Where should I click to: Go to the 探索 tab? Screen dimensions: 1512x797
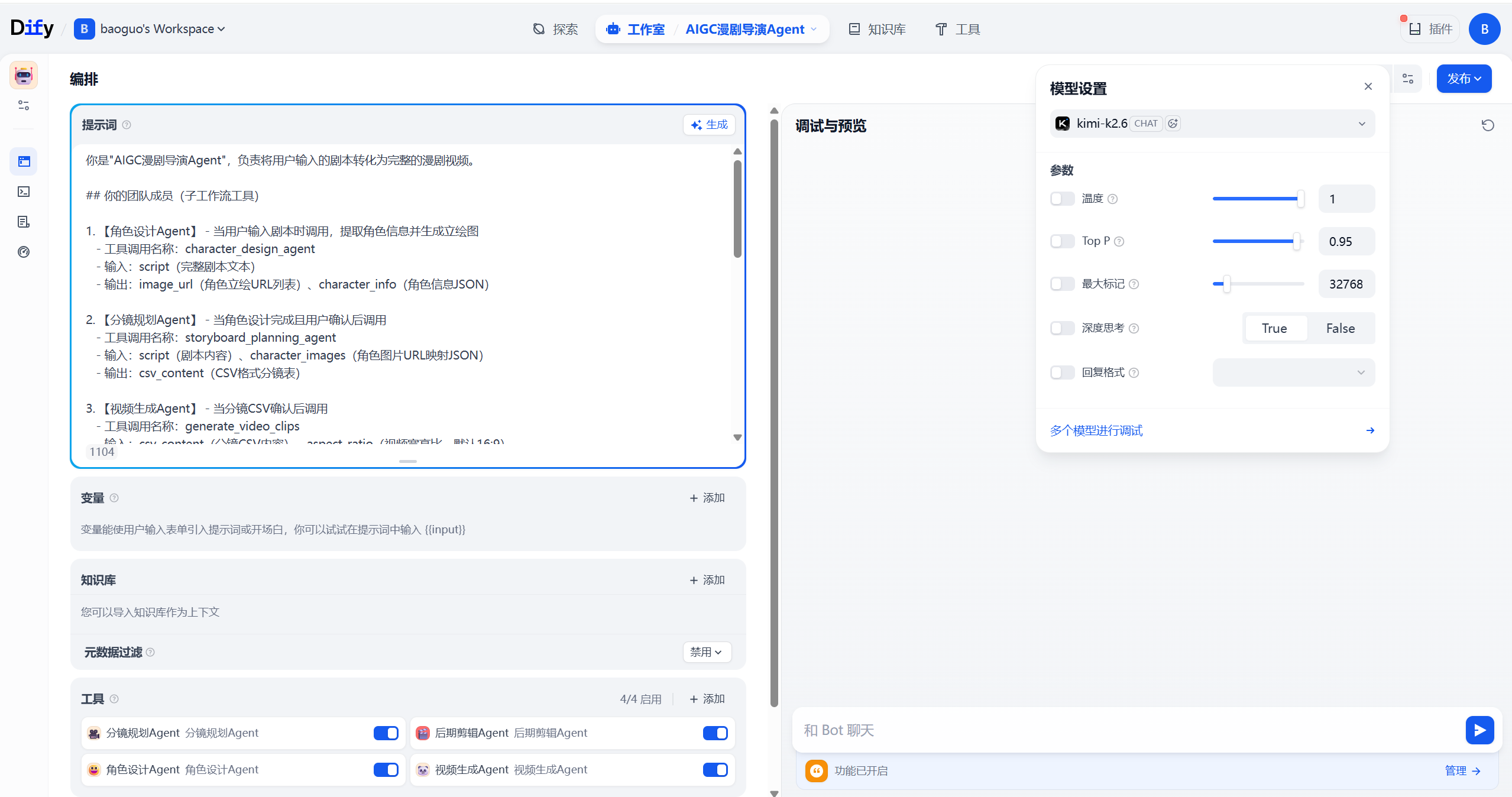(x=555, y=29)
